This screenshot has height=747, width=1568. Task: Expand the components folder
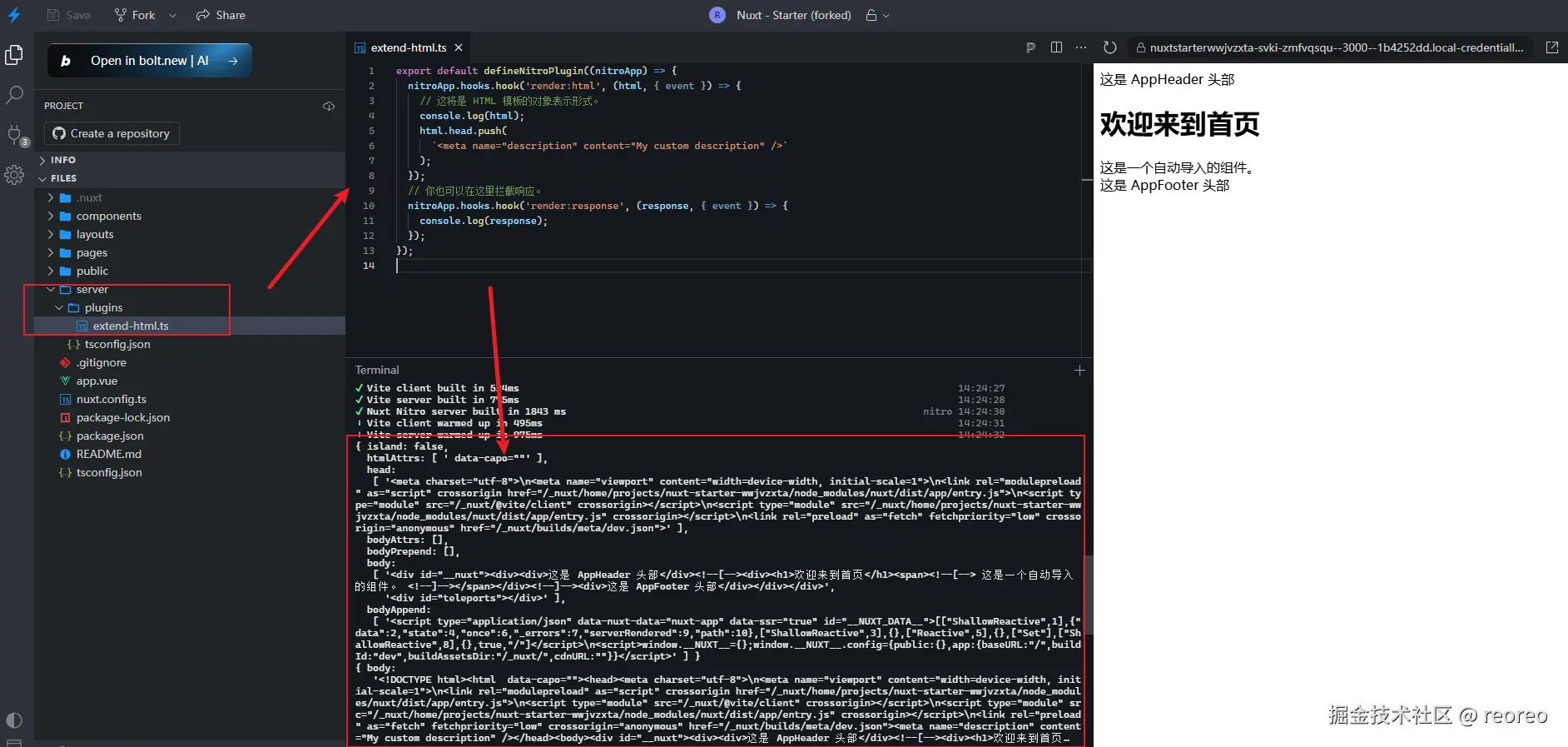(190, 216)
